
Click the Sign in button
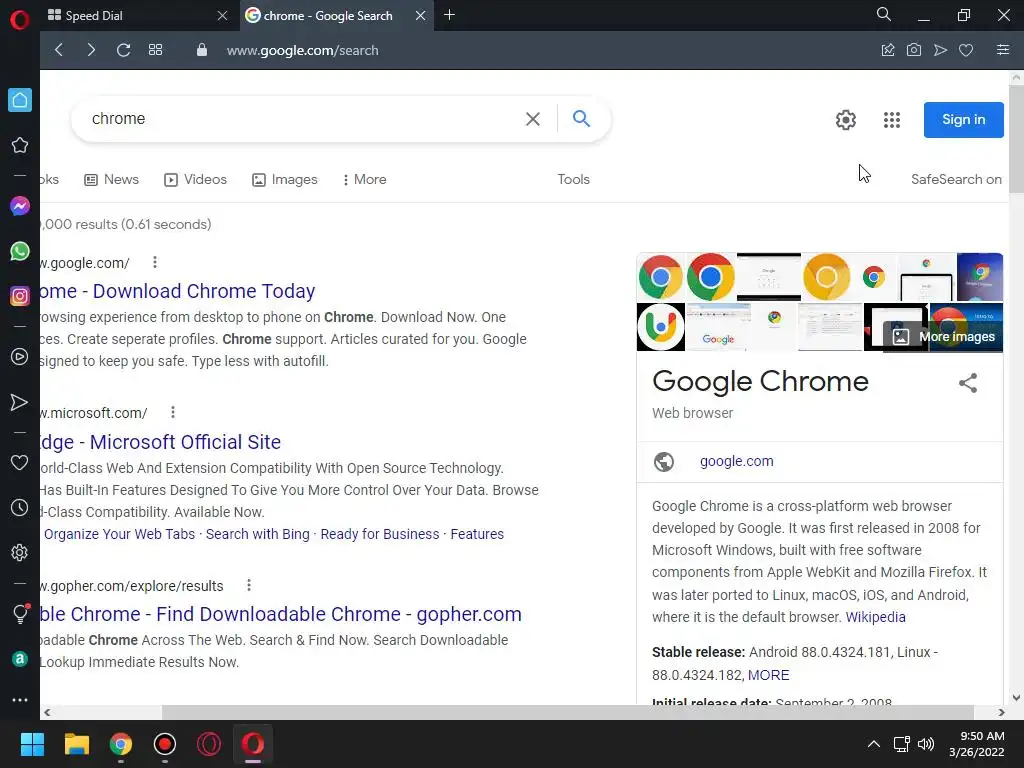[x=963, y=120]
